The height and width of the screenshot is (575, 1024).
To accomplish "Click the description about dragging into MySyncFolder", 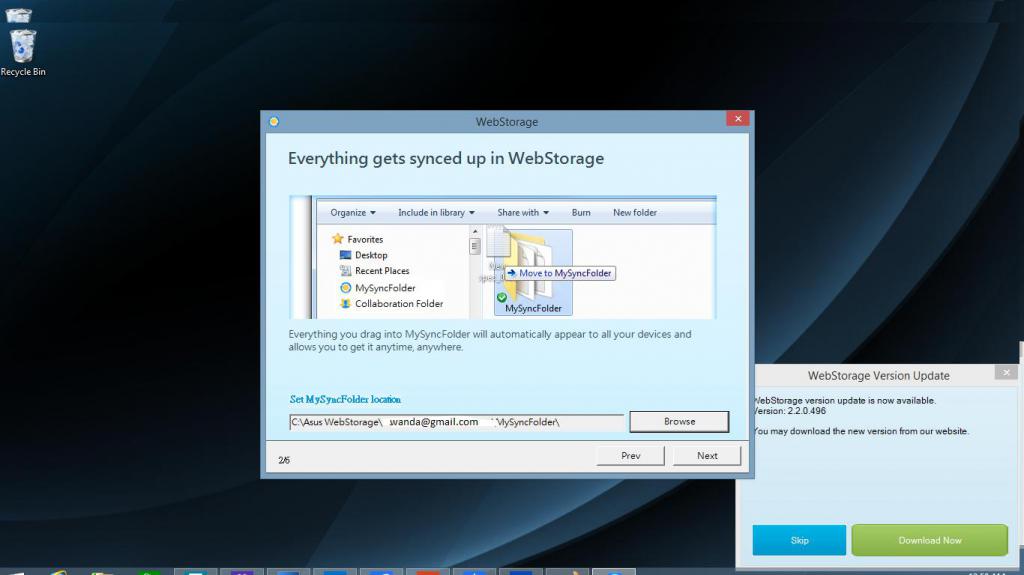I will coord(490,340).
